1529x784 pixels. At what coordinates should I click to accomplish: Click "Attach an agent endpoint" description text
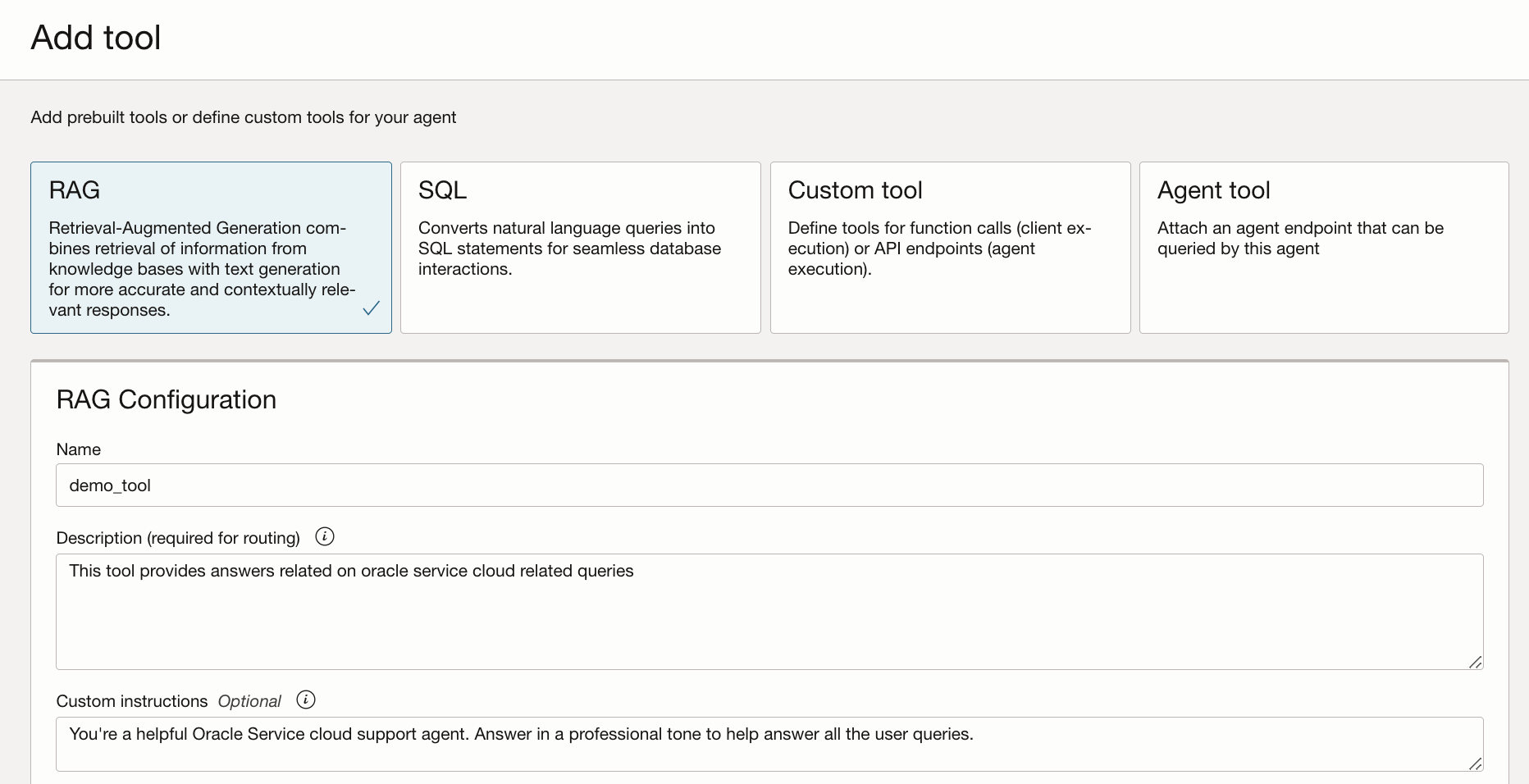pyautogui.click(x=1300, y=238)
